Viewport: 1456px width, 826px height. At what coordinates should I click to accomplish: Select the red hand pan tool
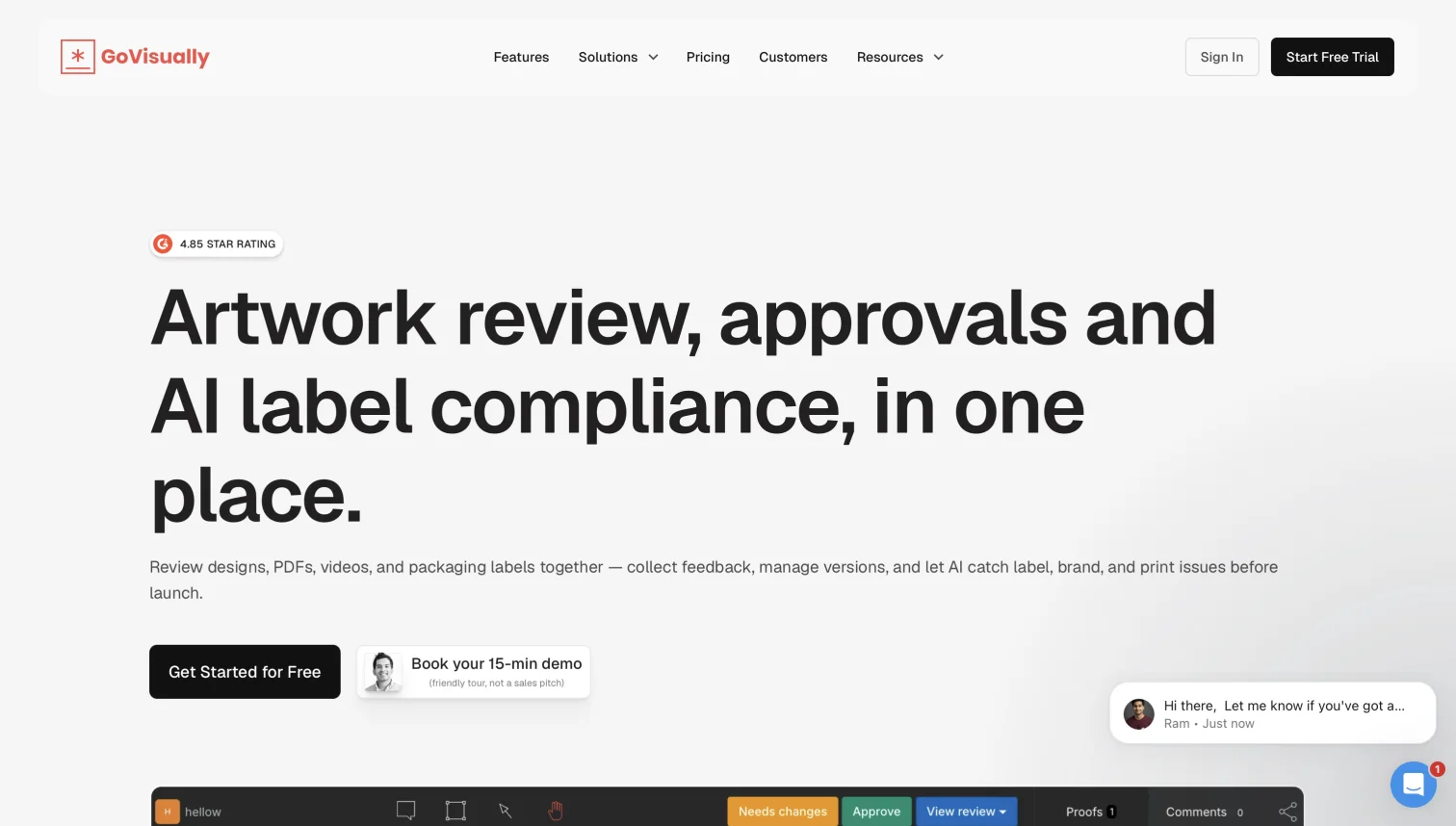[x=556, y=811]
